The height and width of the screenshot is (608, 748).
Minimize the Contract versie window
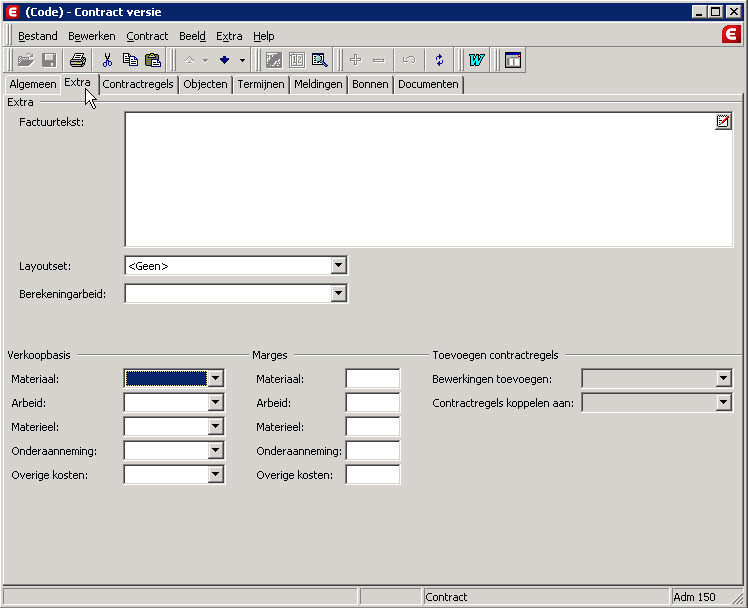(x=699, y=12)
